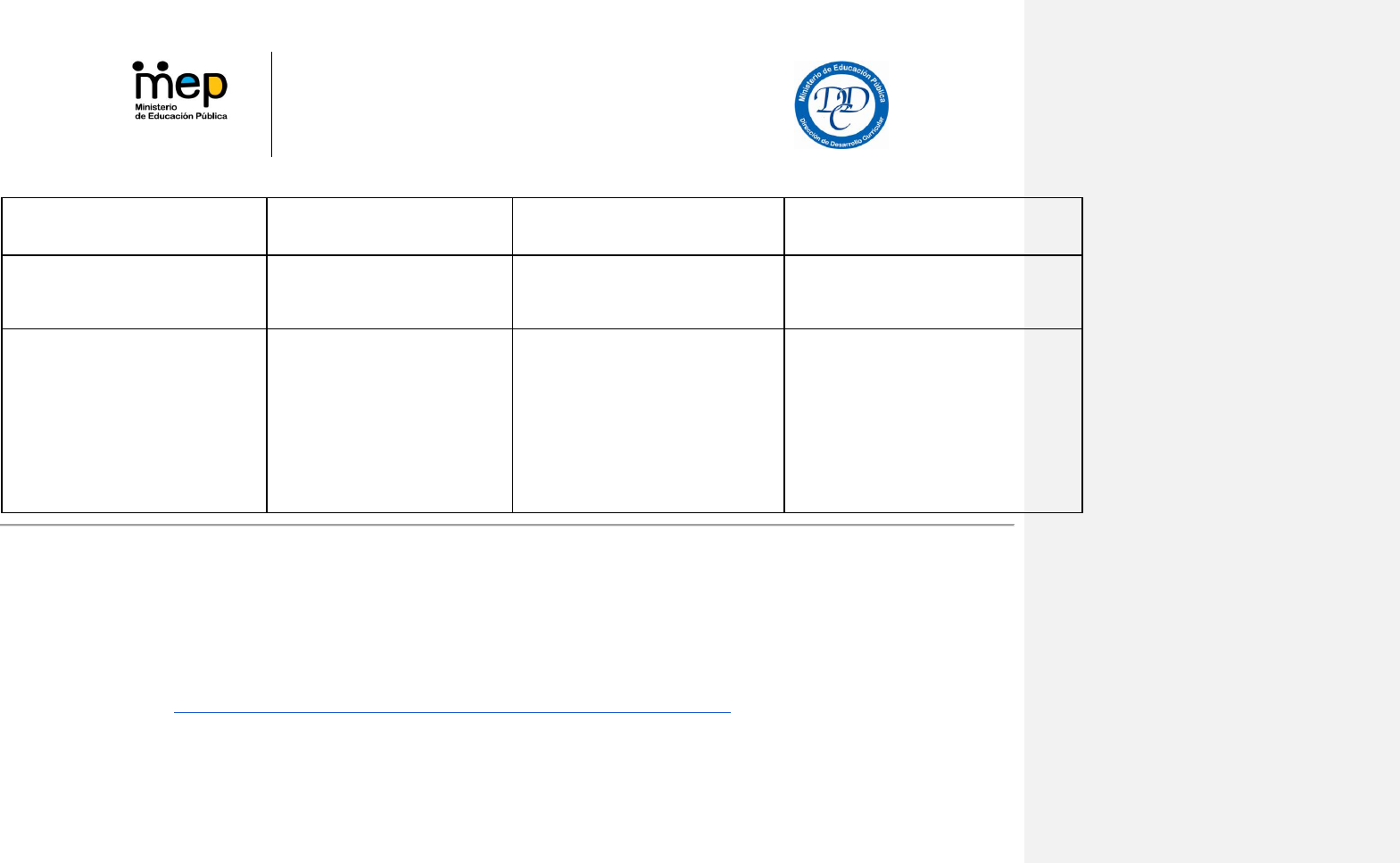Click the round blue DDC seal
This screenshot has height=863, width=1400.
click(841, 105)
